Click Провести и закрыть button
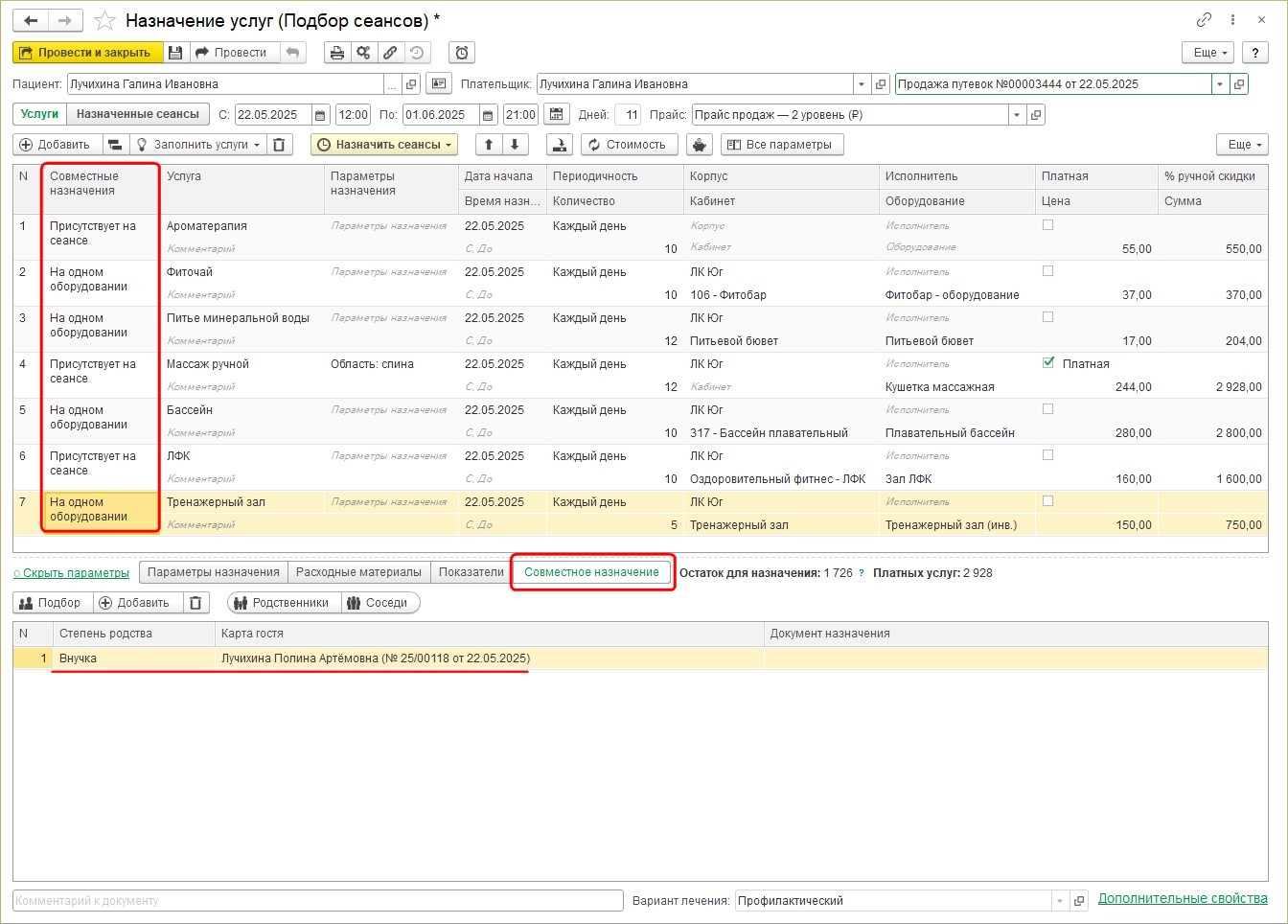This screenshot has height=924, width=1288. pyautogui.click(x=87, y=53)
